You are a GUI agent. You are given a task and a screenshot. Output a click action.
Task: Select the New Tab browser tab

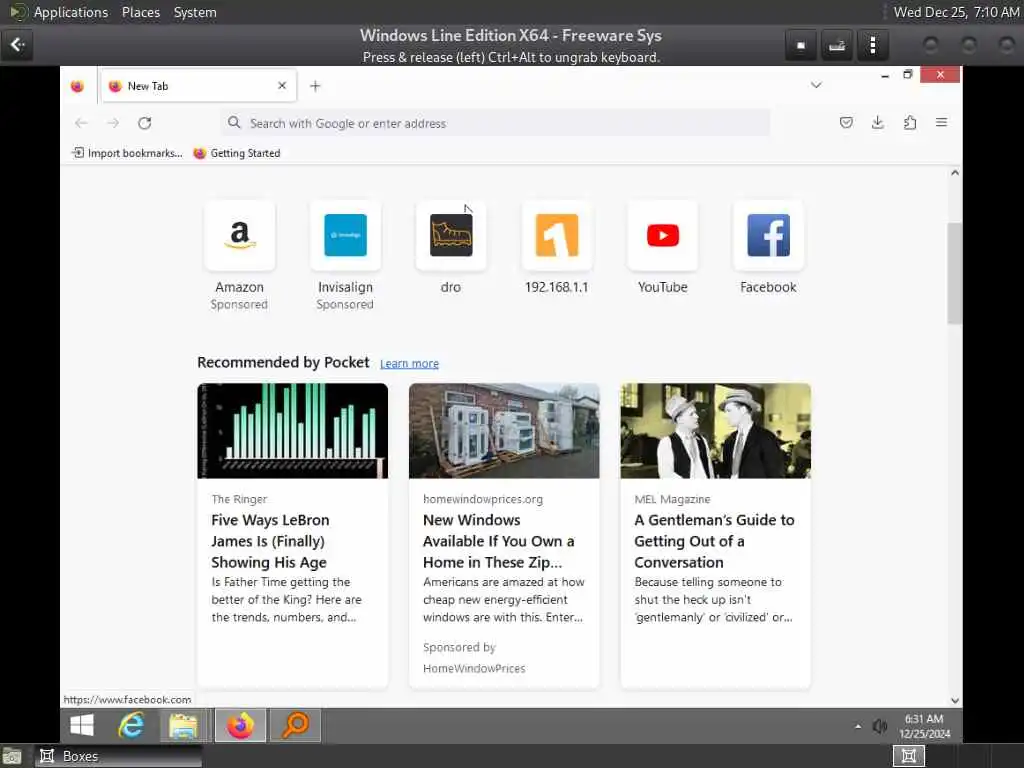pyautogui.click(x=198, y=86)
